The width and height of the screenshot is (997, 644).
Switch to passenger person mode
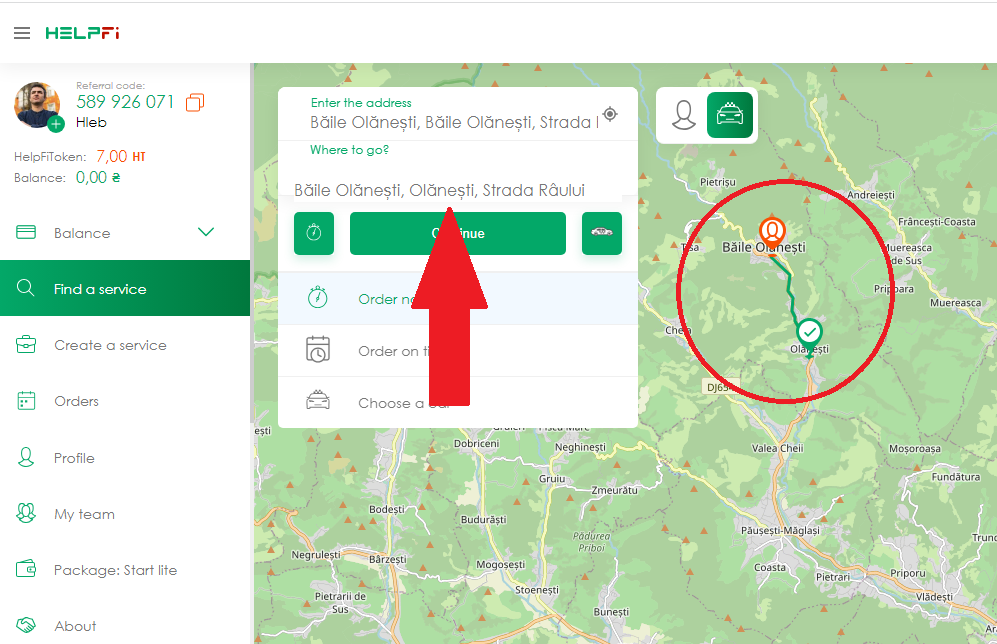click(683, 115)
